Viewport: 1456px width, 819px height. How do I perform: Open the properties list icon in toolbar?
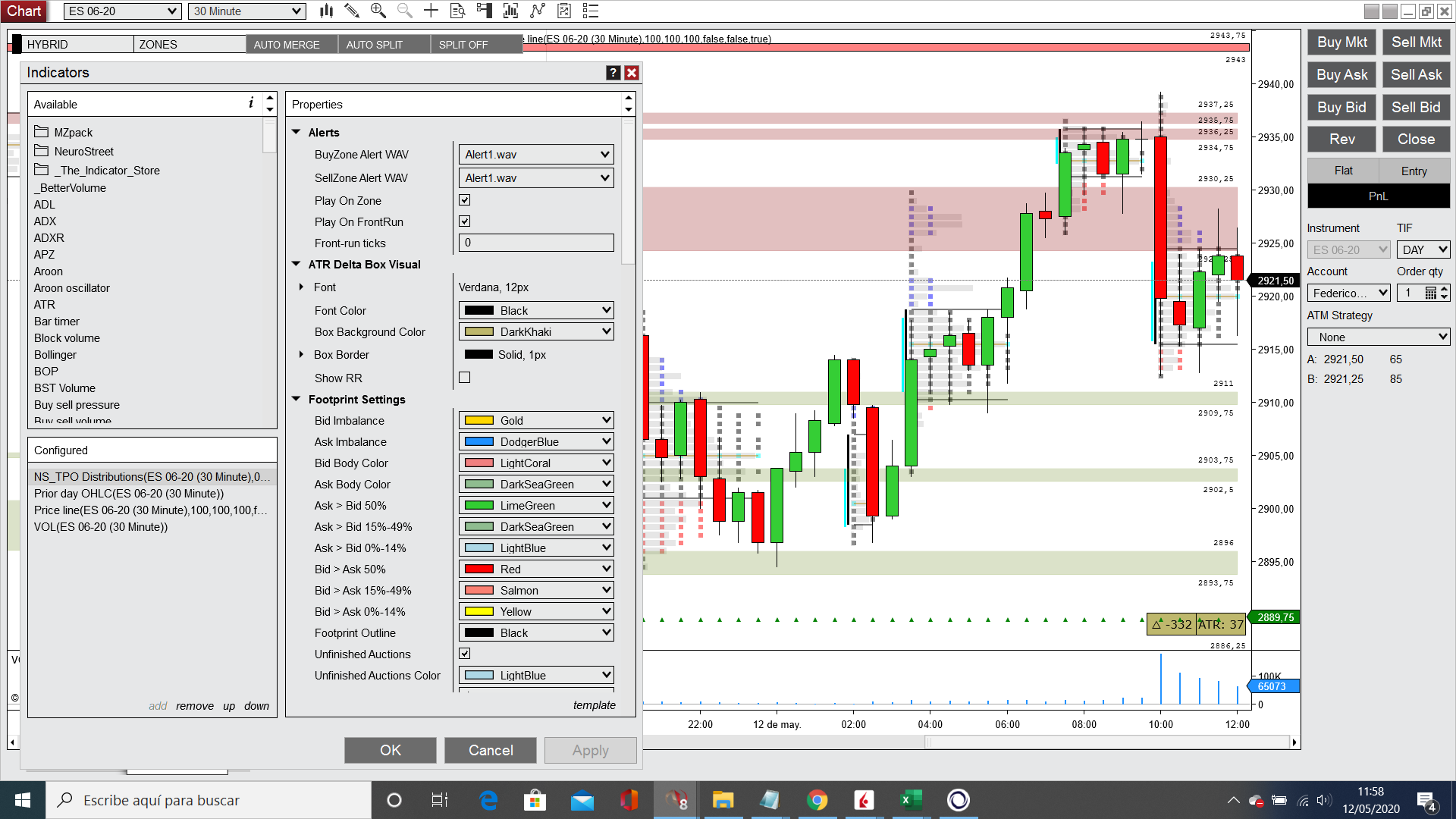coord(591,11)
